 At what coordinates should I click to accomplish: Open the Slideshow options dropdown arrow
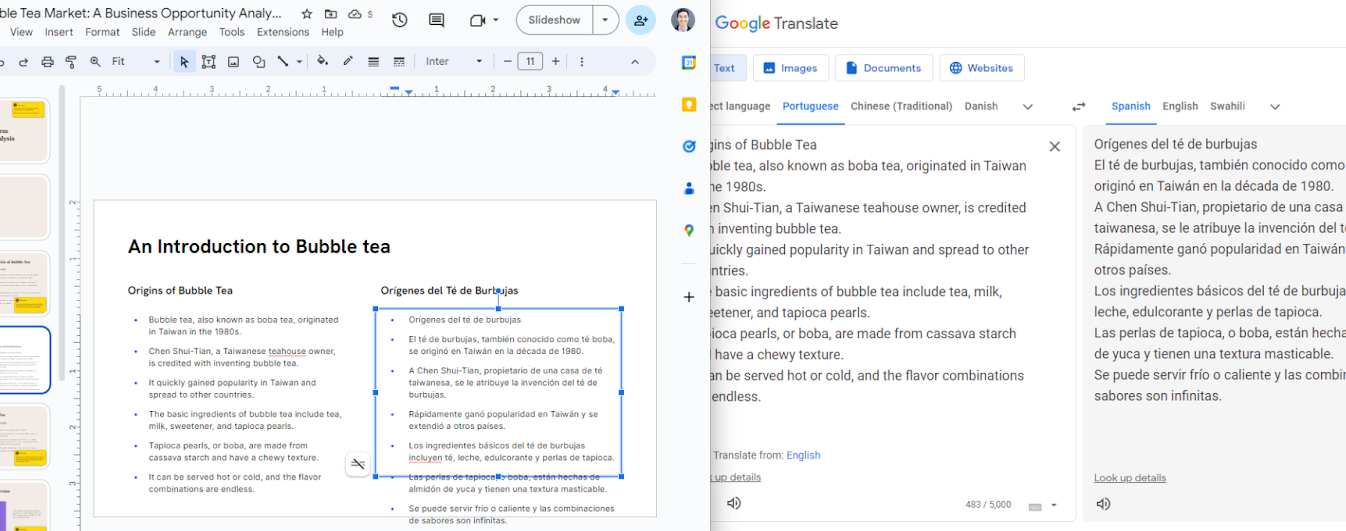[x=605, y=20]
